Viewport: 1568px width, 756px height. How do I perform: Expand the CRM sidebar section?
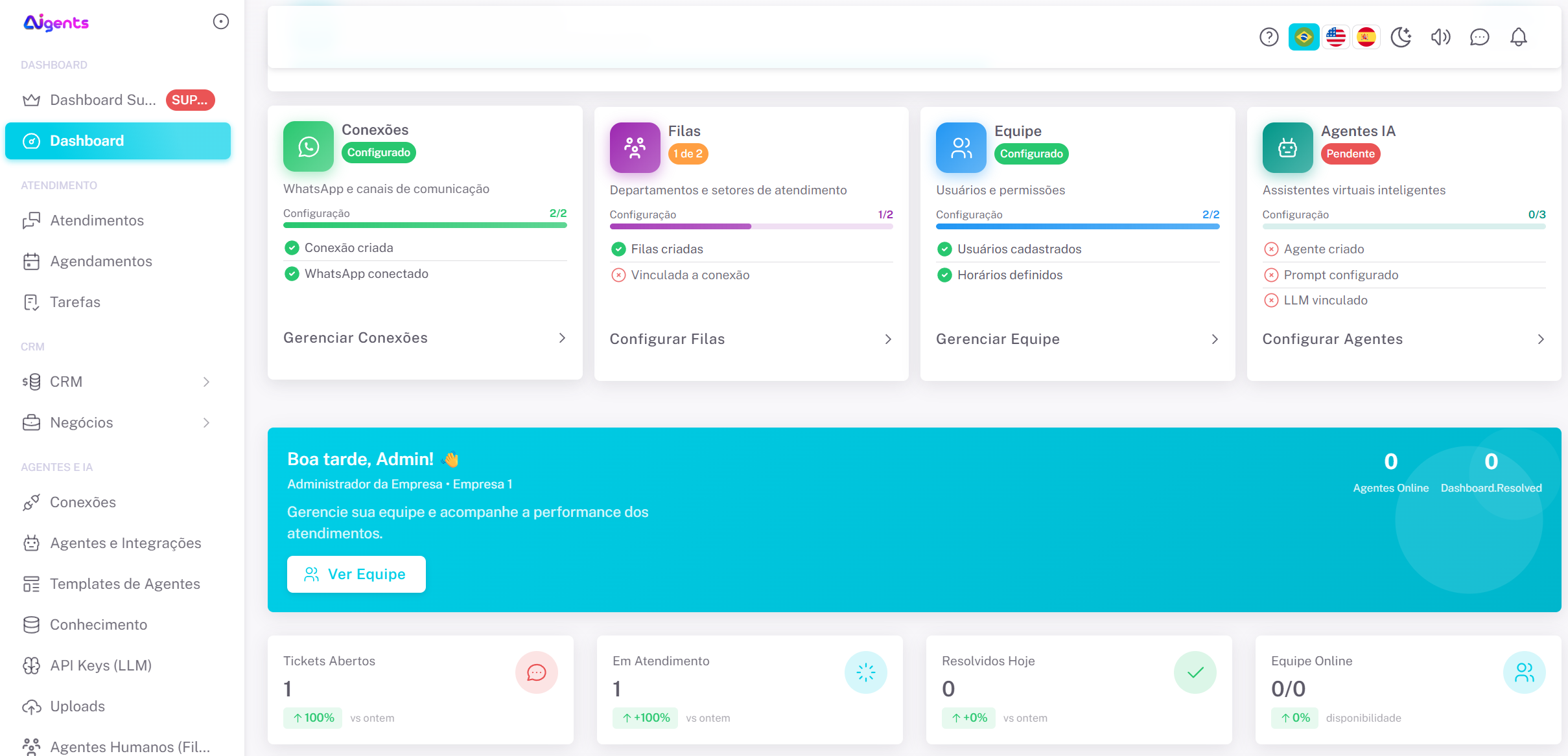pos(206,382)
